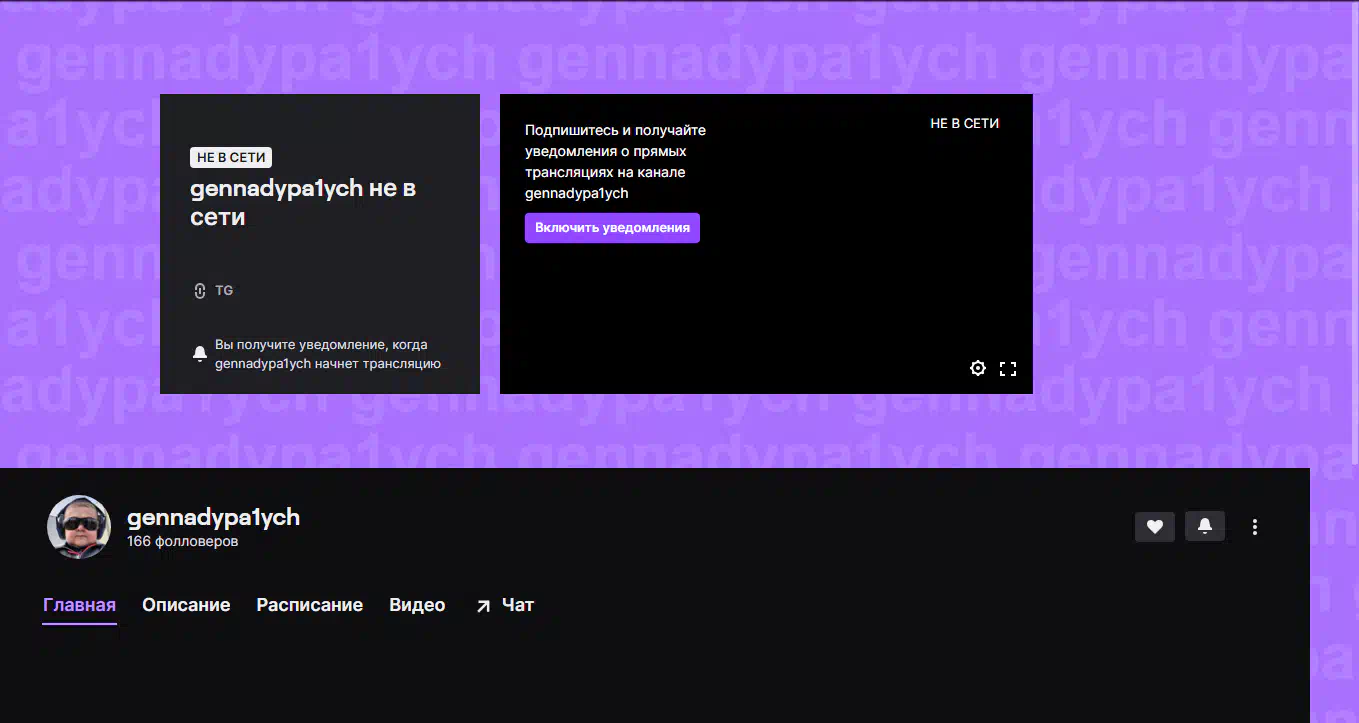Open the Расписание tab
This screenshot has height=723, width=1359.
click(x=310, y=605)
